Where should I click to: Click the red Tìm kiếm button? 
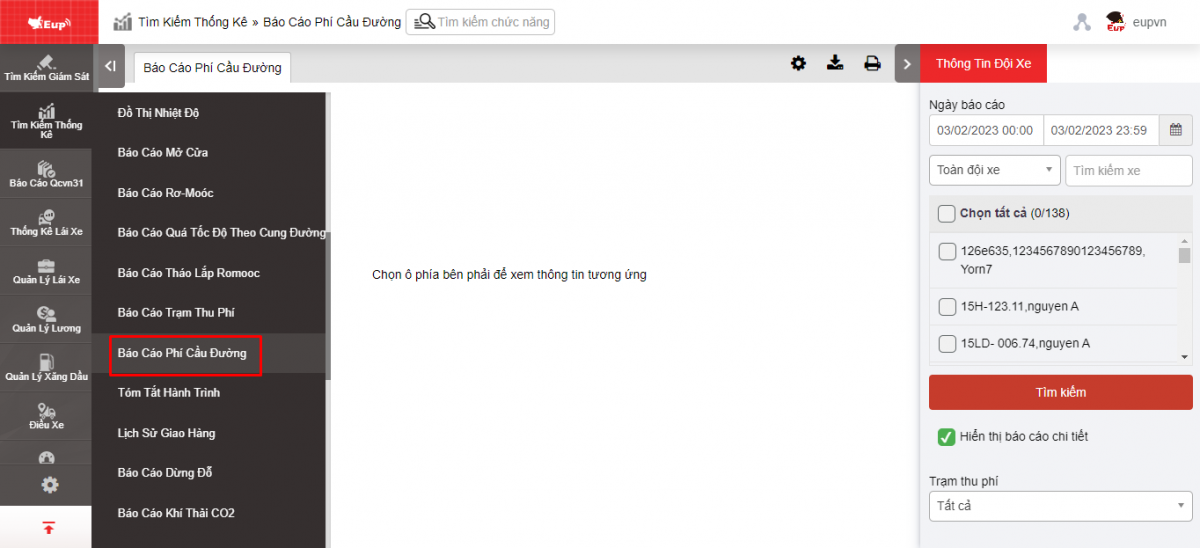1061,392
